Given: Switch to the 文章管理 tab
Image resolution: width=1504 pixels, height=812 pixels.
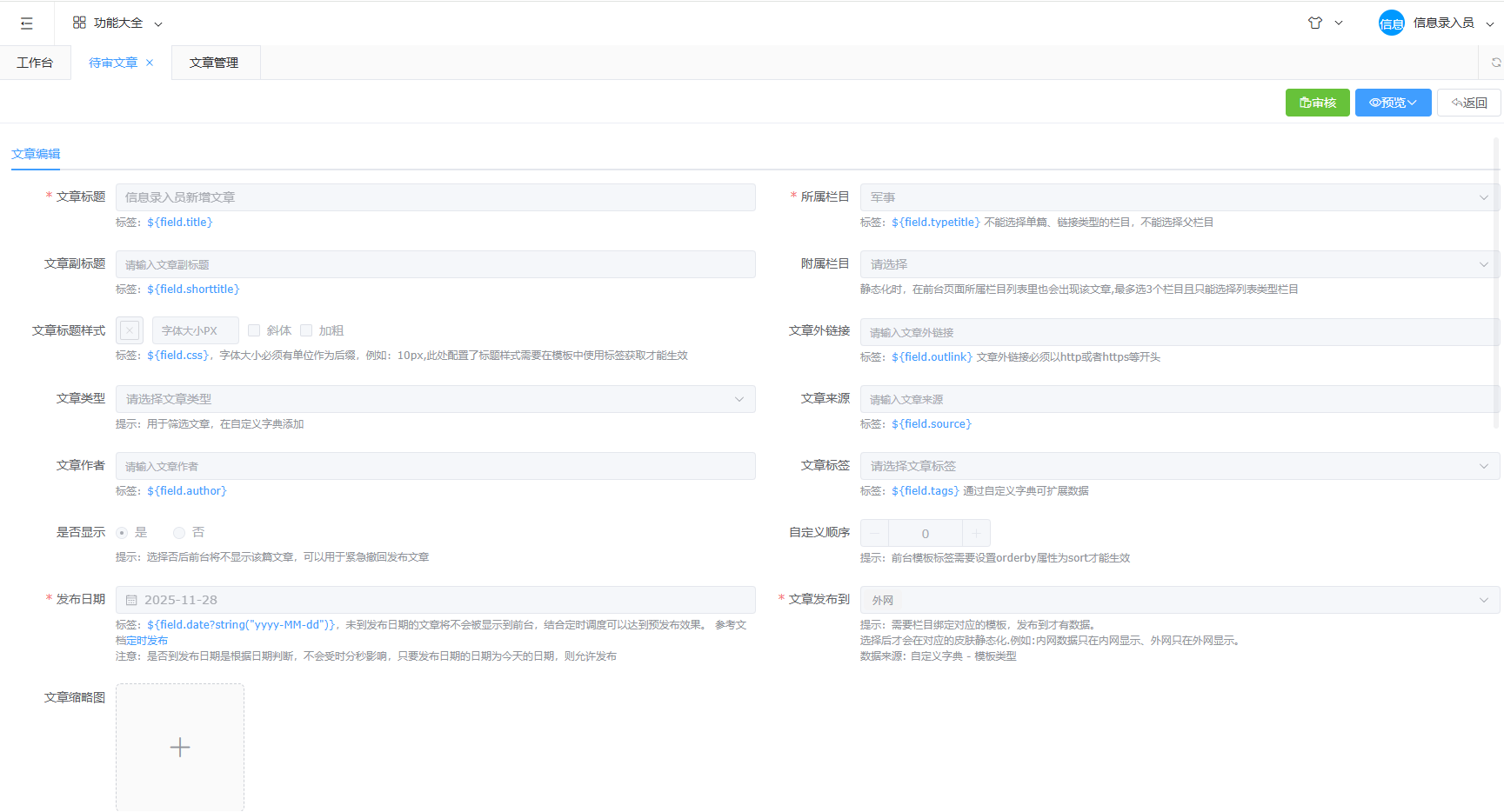Looking at the screenshot, I should click(x=214, y=63).
